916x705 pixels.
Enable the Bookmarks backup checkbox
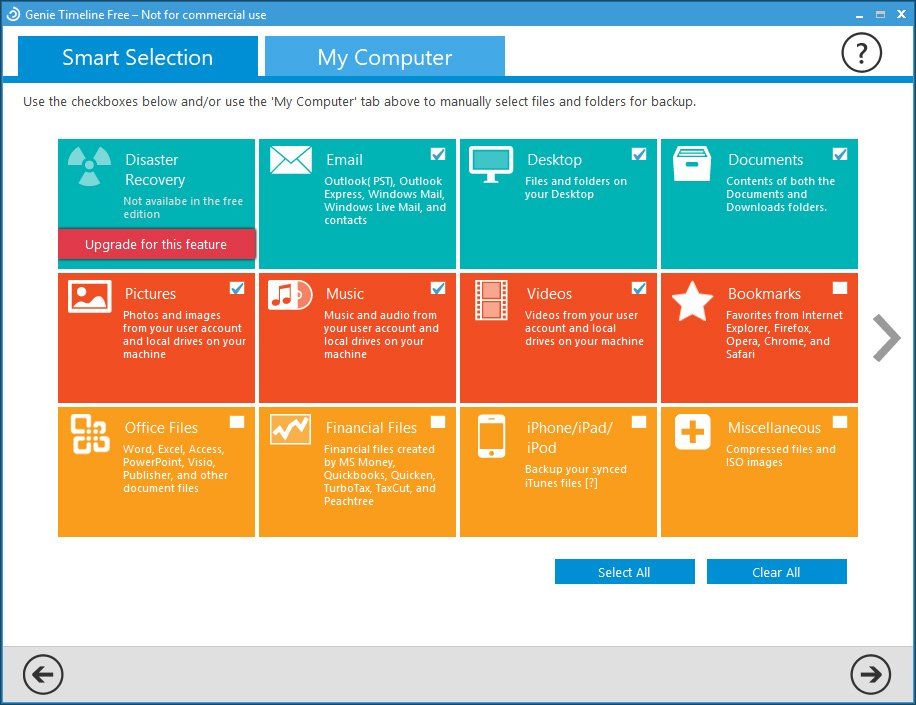[x=840, y=287]
